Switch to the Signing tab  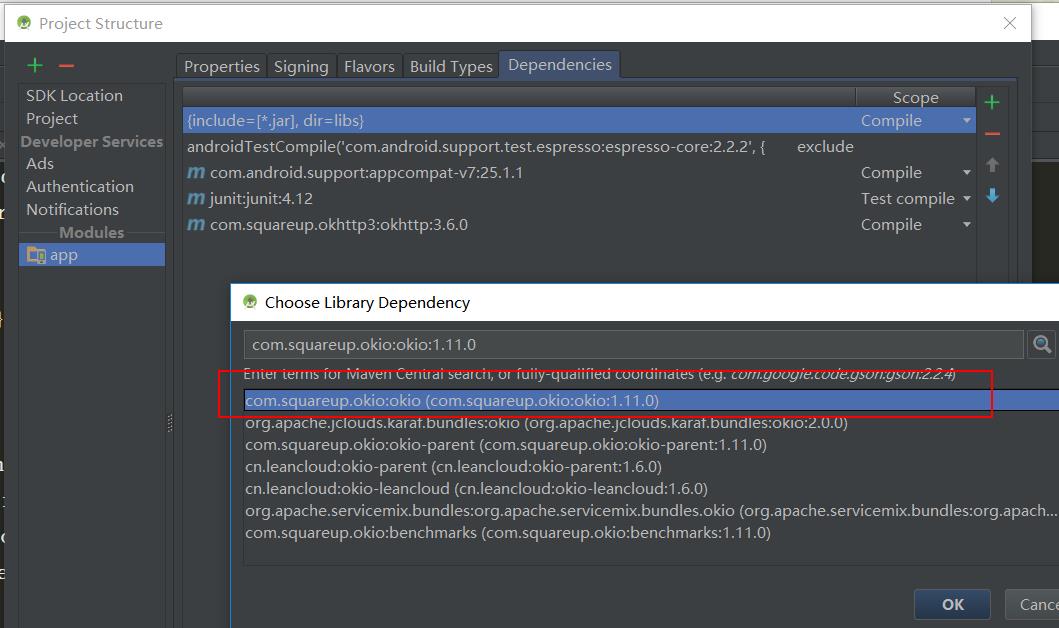point(301,66)
